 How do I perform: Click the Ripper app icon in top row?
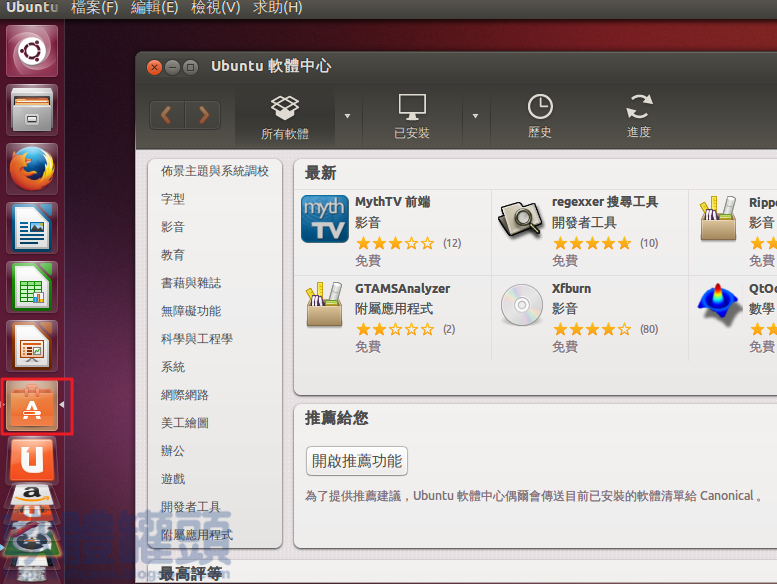pos(718,218)
